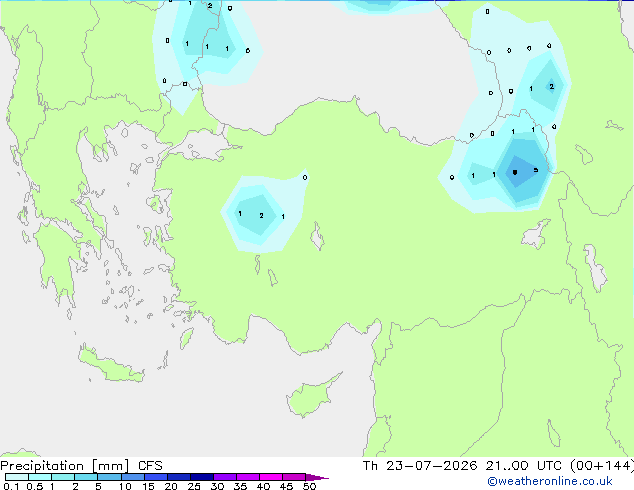Open the weatheronline.co.uk copyright link
Screen dimensions: 634x490
(x=550, y=481)
